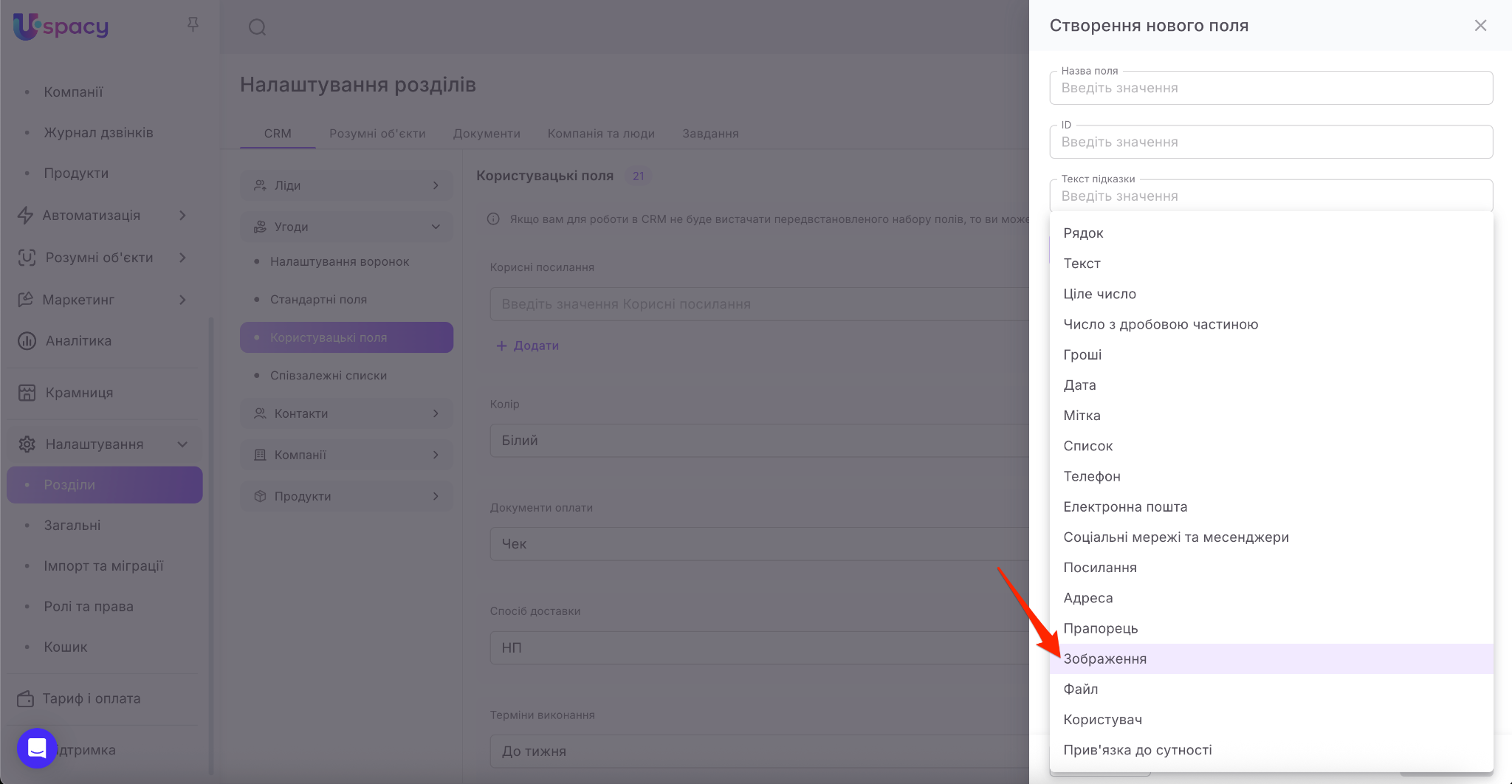Click the Uspacy logo
1512x784 pixels.
(61, 27)
